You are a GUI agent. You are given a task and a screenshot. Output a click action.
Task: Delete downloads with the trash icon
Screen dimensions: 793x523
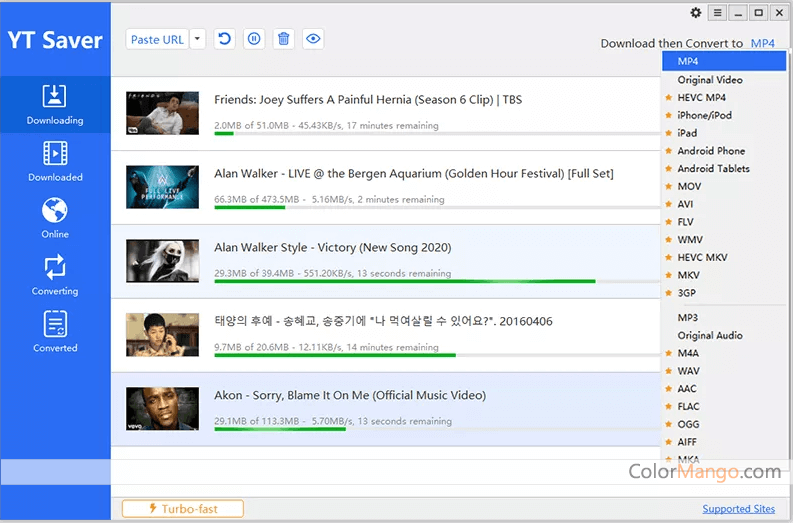point(284,39)
